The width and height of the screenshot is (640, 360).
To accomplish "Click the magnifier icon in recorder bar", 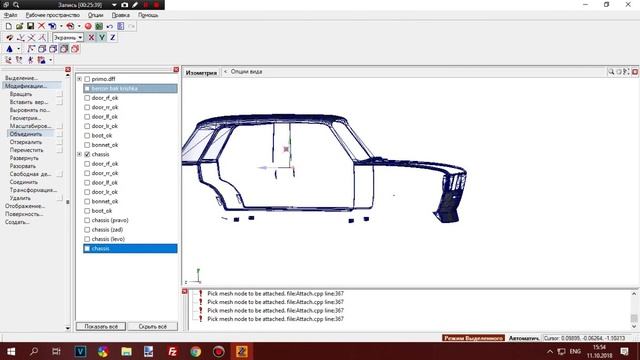I will coord(16,5).
